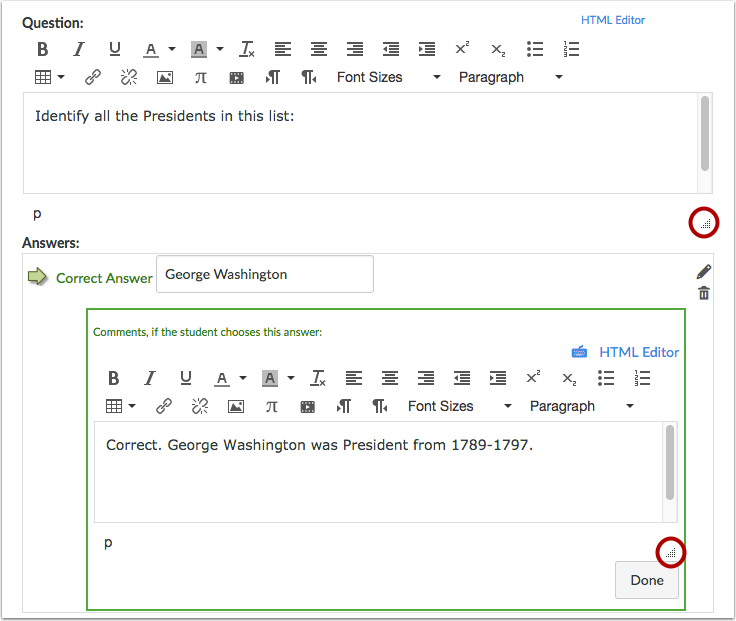Toggle Underline in the Question toolbar
The width and height of the screenshot is (736, 621).
(x=115, y=49)
